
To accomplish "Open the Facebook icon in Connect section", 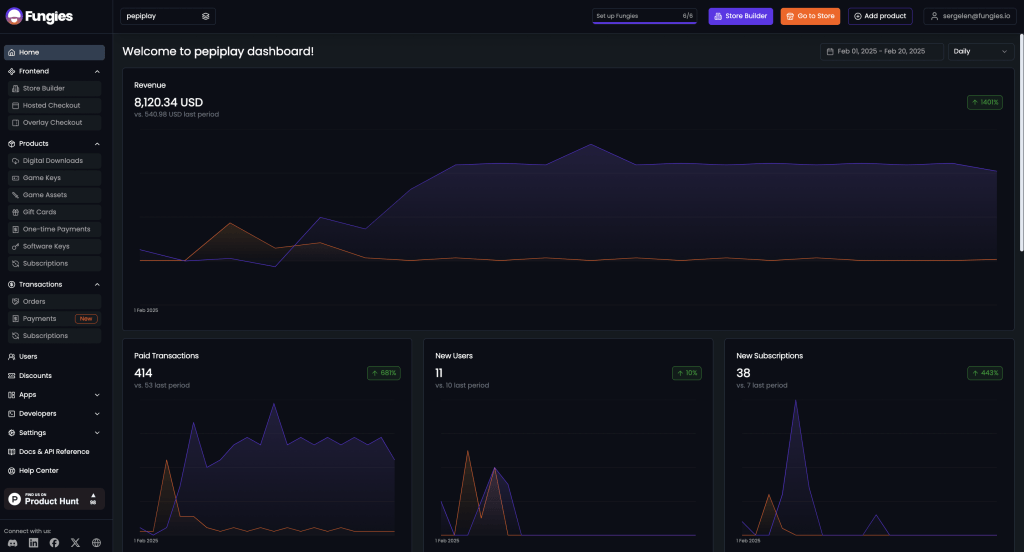I will (54, 543).
